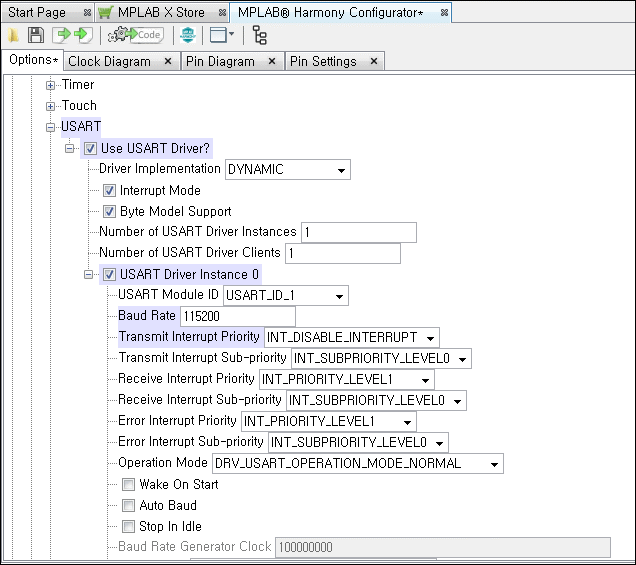Image resolution: width=636 pixels, height=565 pixels.
Task: Click the Baud Rate Generator Clock field
Action: point(443,548)
